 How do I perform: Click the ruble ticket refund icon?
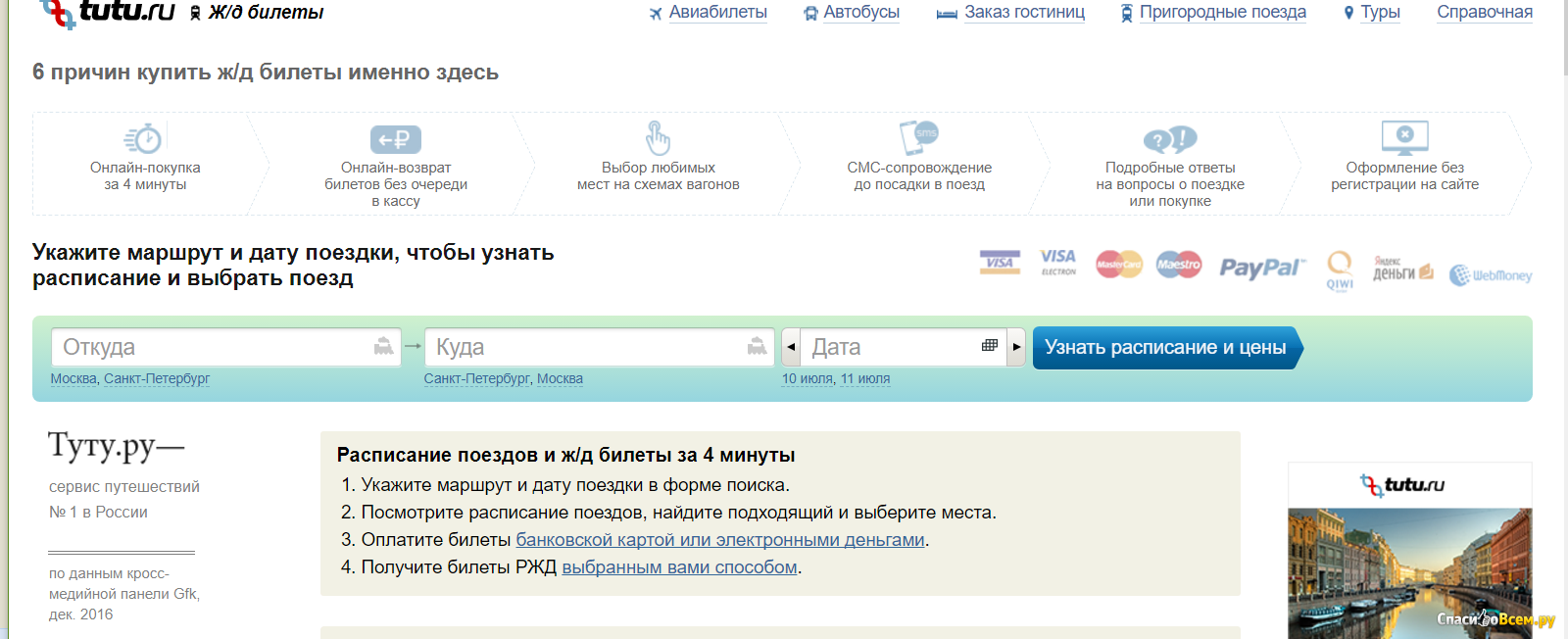(395, 139)
